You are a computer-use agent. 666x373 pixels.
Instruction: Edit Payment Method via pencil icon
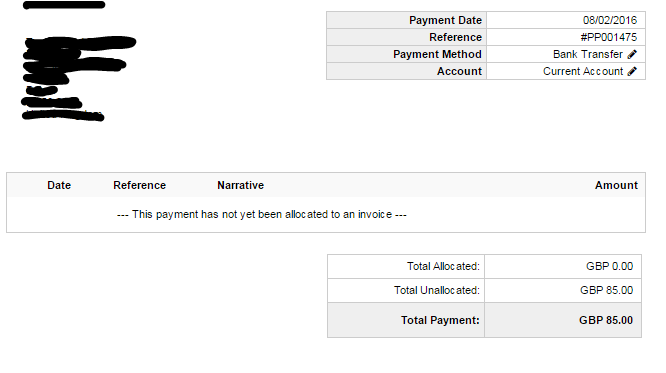[632, 54]
